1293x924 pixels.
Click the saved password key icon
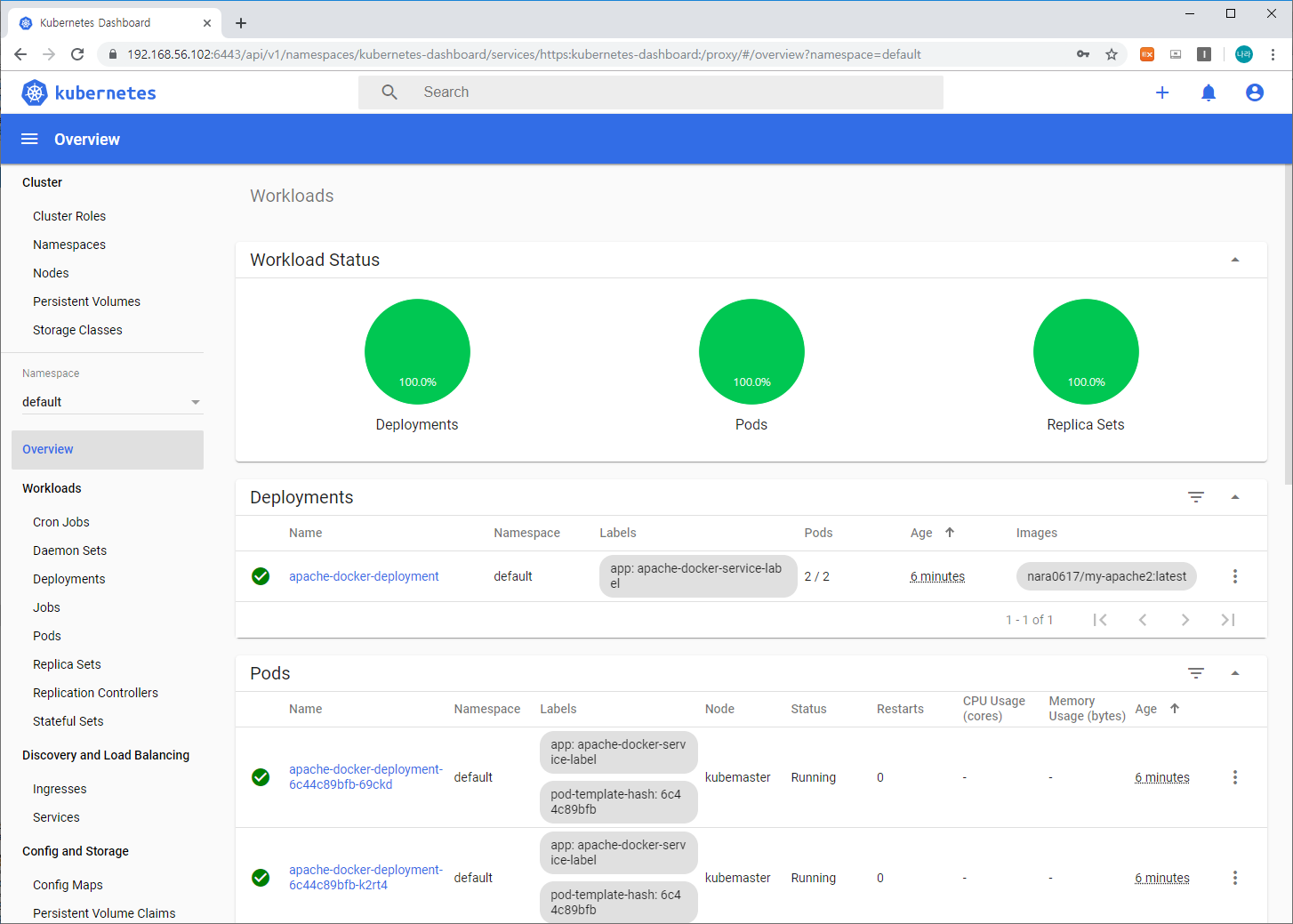pyautogui.click(x=1083, y=54)
